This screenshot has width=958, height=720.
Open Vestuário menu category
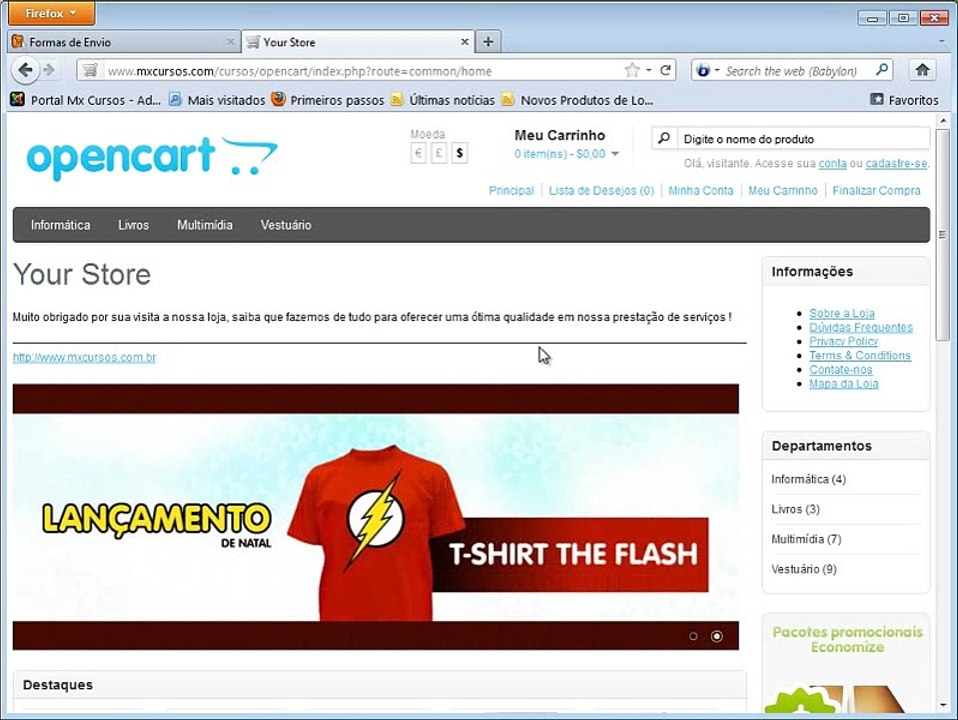tap(286, 225)
